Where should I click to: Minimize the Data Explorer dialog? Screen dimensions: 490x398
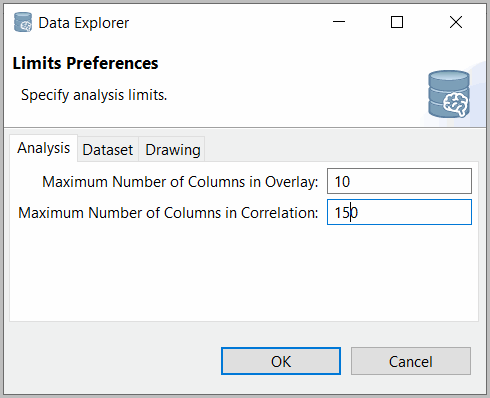point(339,22)
